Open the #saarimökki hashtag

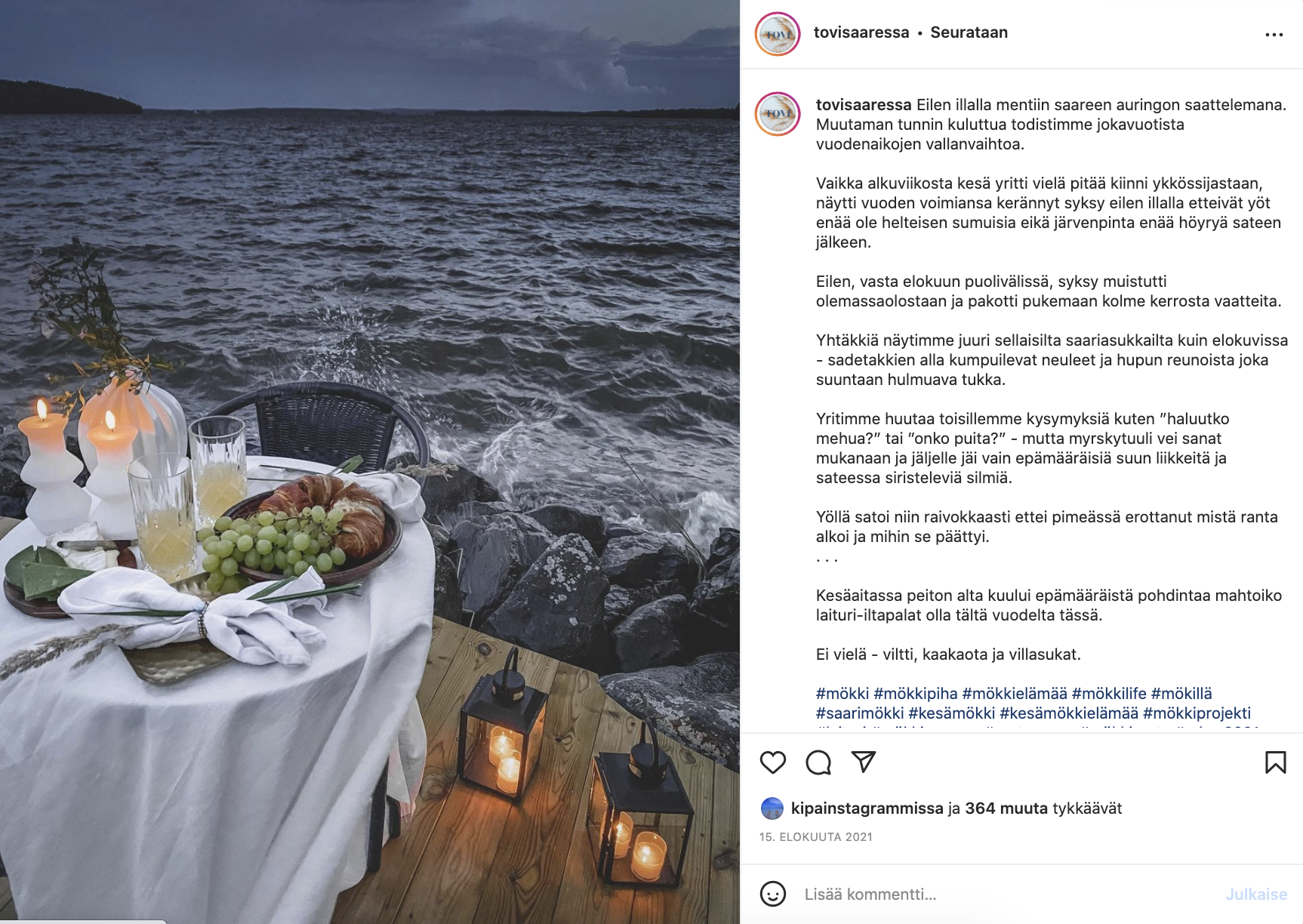860,713
